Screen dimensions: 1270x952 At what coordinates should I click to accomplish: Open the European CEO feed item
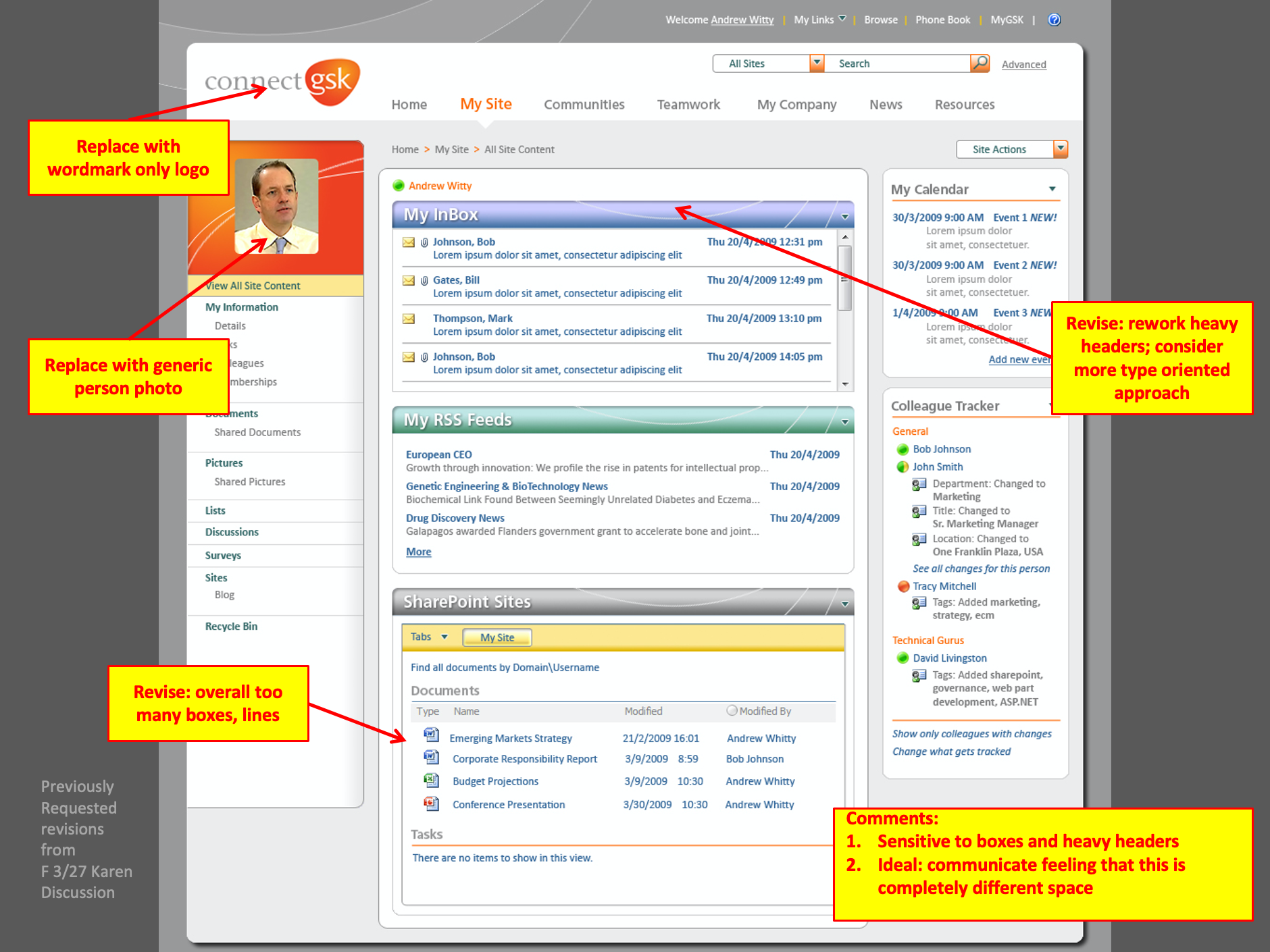438,454
